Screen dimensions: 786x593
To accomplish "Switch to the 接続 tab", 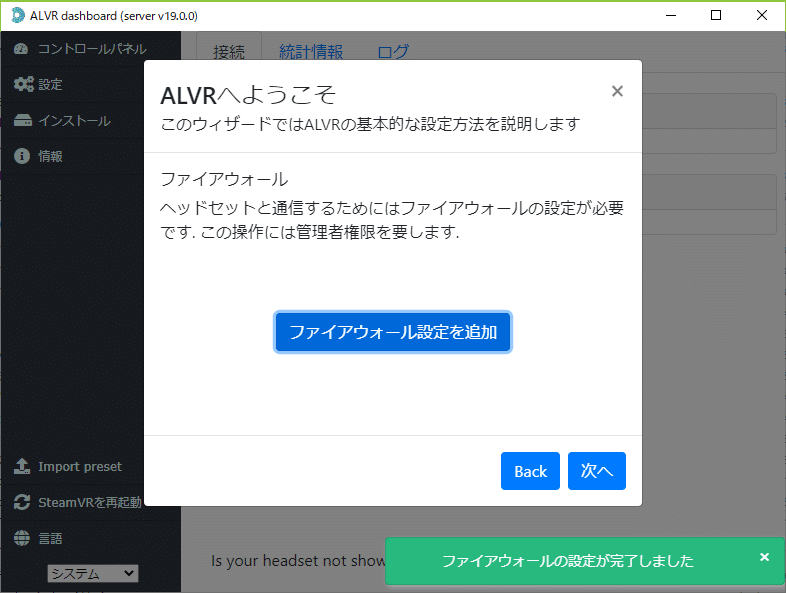I will [x=229, y=52].
